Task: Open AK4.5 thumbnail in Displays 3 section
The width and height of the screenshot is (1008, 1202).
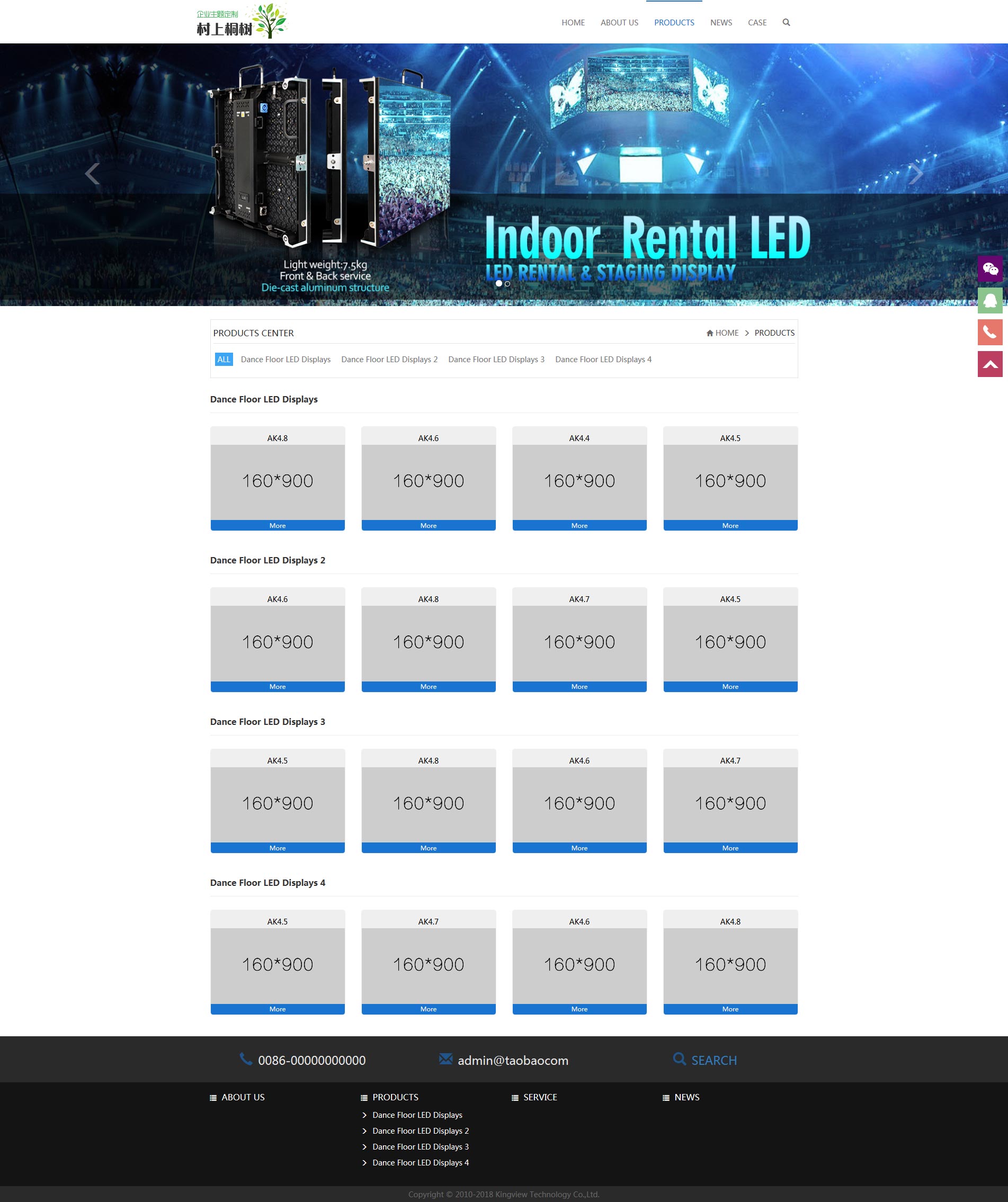Action: coord(277,805)
